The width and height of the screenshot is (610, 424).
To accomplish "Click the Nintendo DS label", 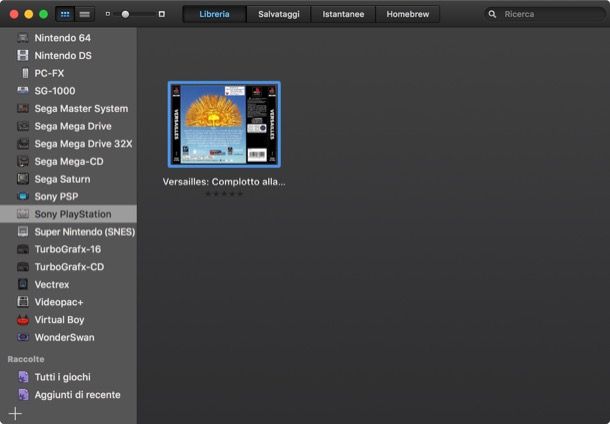I will [x=63, y=56].
